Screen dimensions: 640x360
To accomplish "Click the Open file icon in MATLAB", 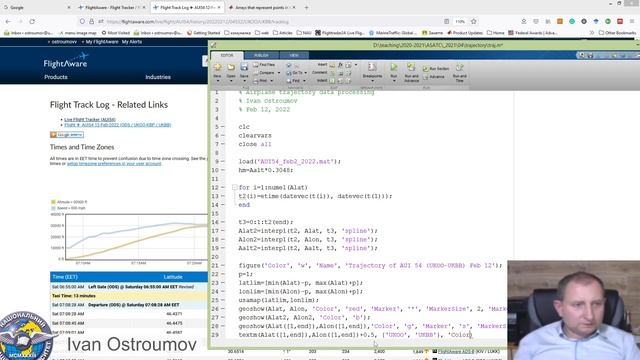I will pyautogui.click(x=231, y=69).
